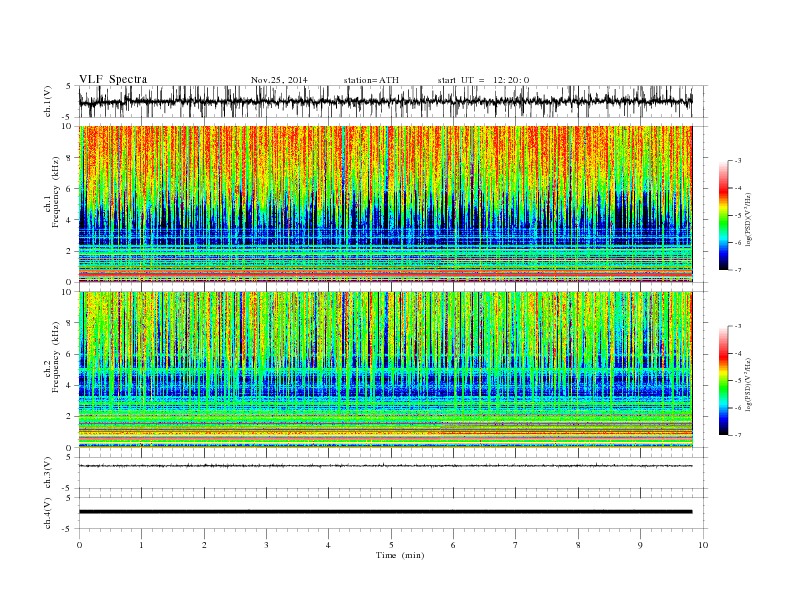
Task: Click the "VLF Spectra" plot title
Action: click(113, 79)
